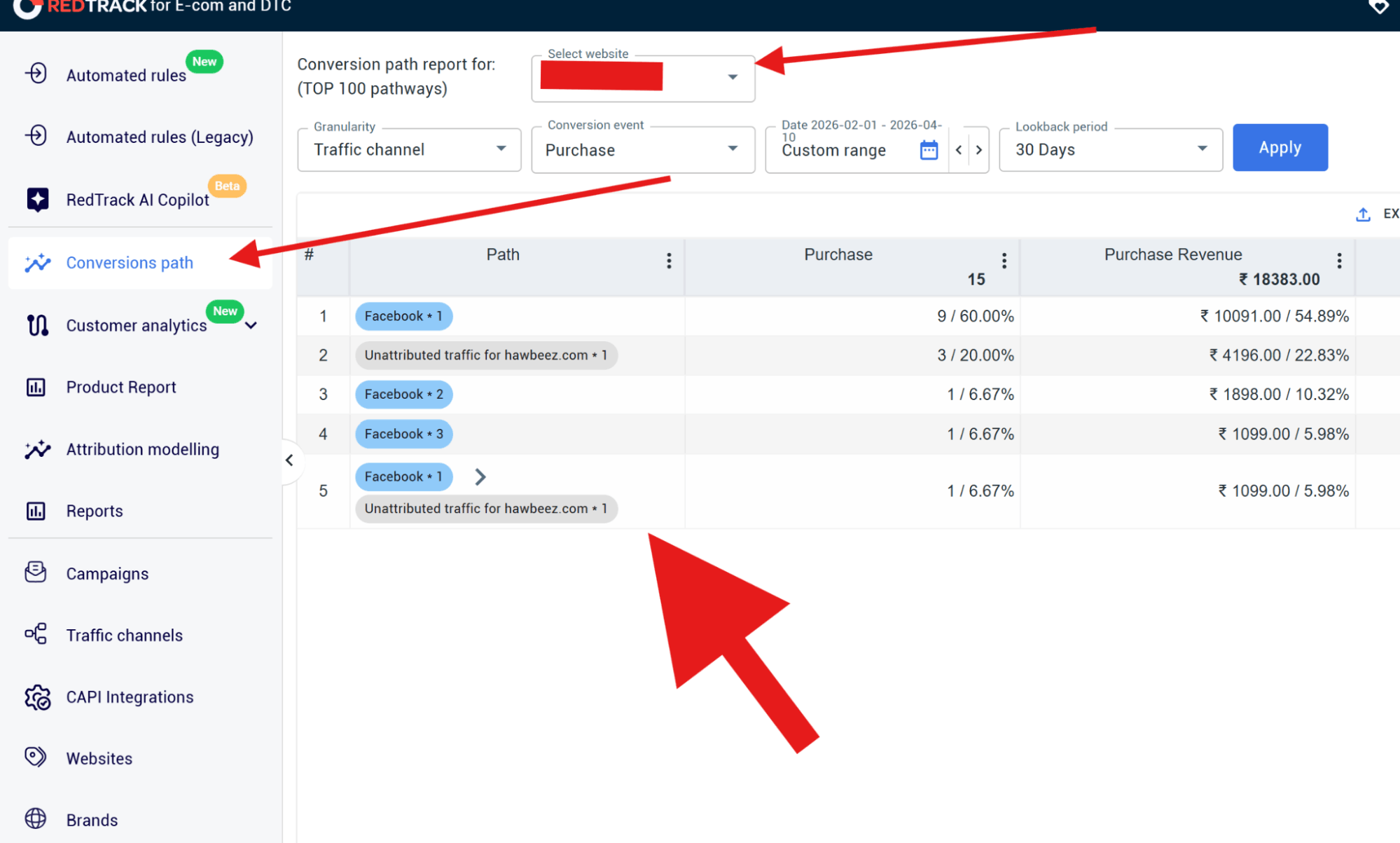This screenshot has width=1400, height=843.
Task: Collapse the sidebar with arrow handle
Action: [x=289, y=460]
